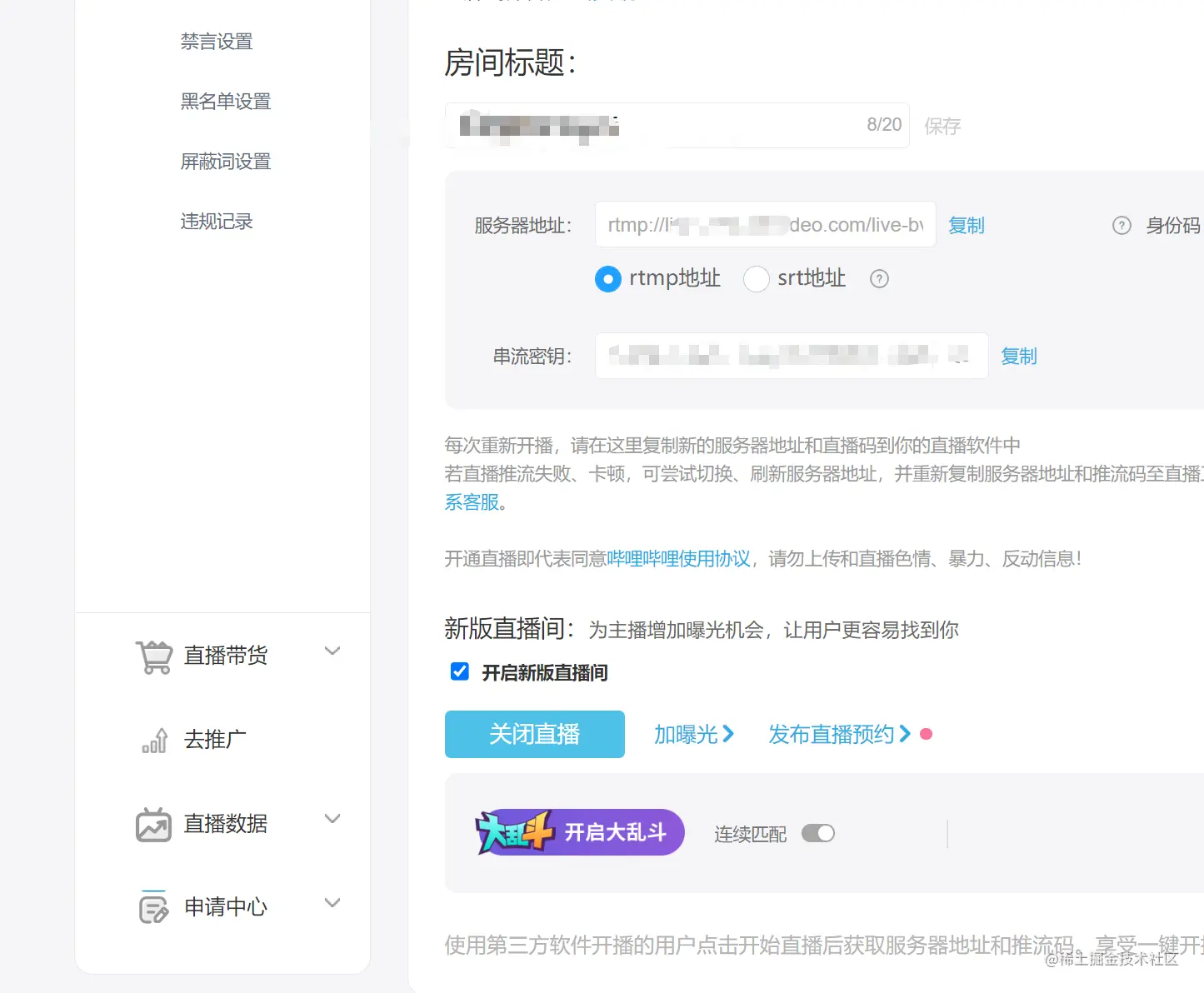The image size is (1204, 993).
Task: Click 保存 to save room title
Action: pyautogui.click(x=942, y=127)
